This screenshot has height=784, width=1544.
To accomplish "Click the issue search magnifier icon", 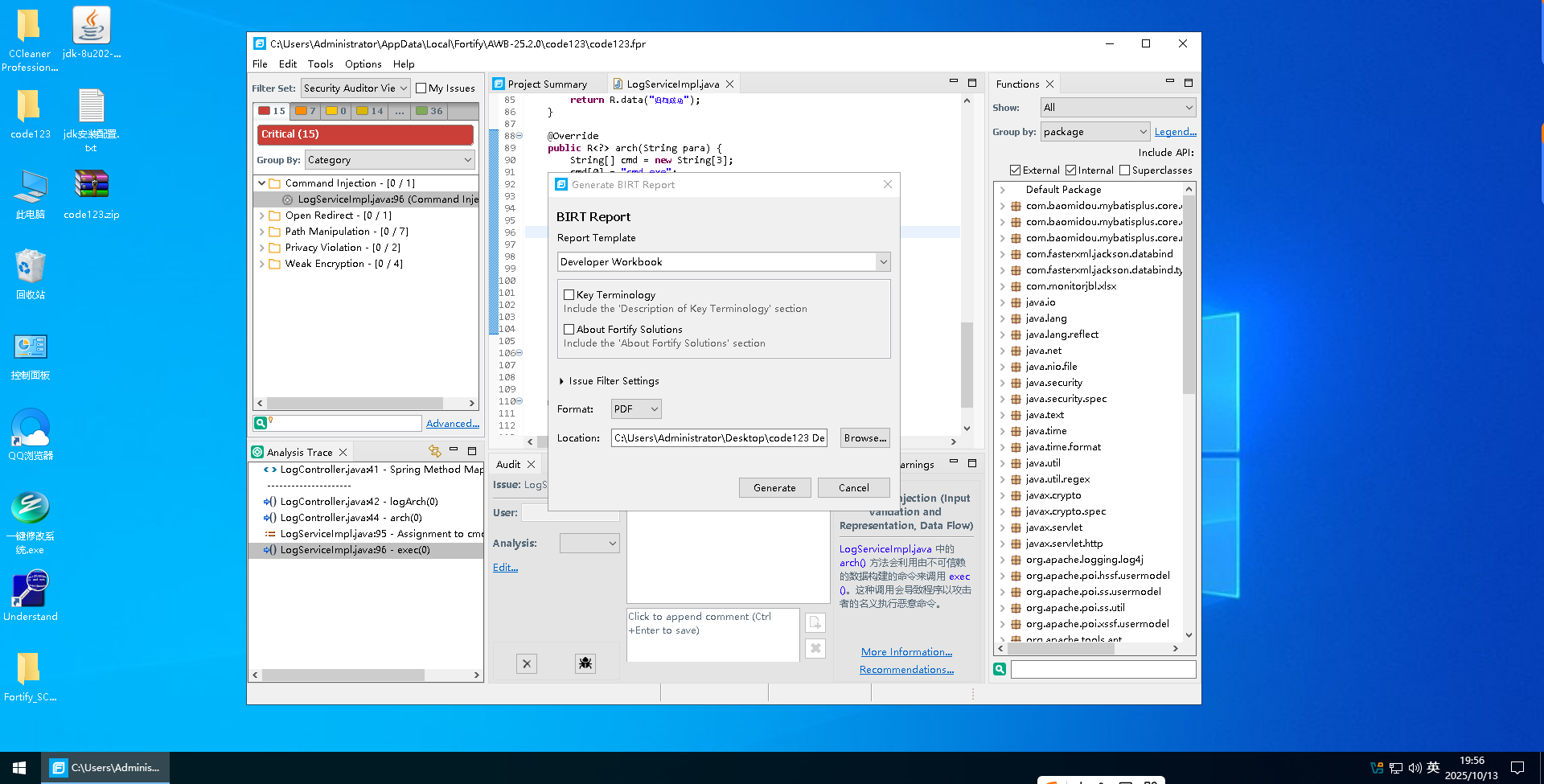I will [x=261, y=423].
